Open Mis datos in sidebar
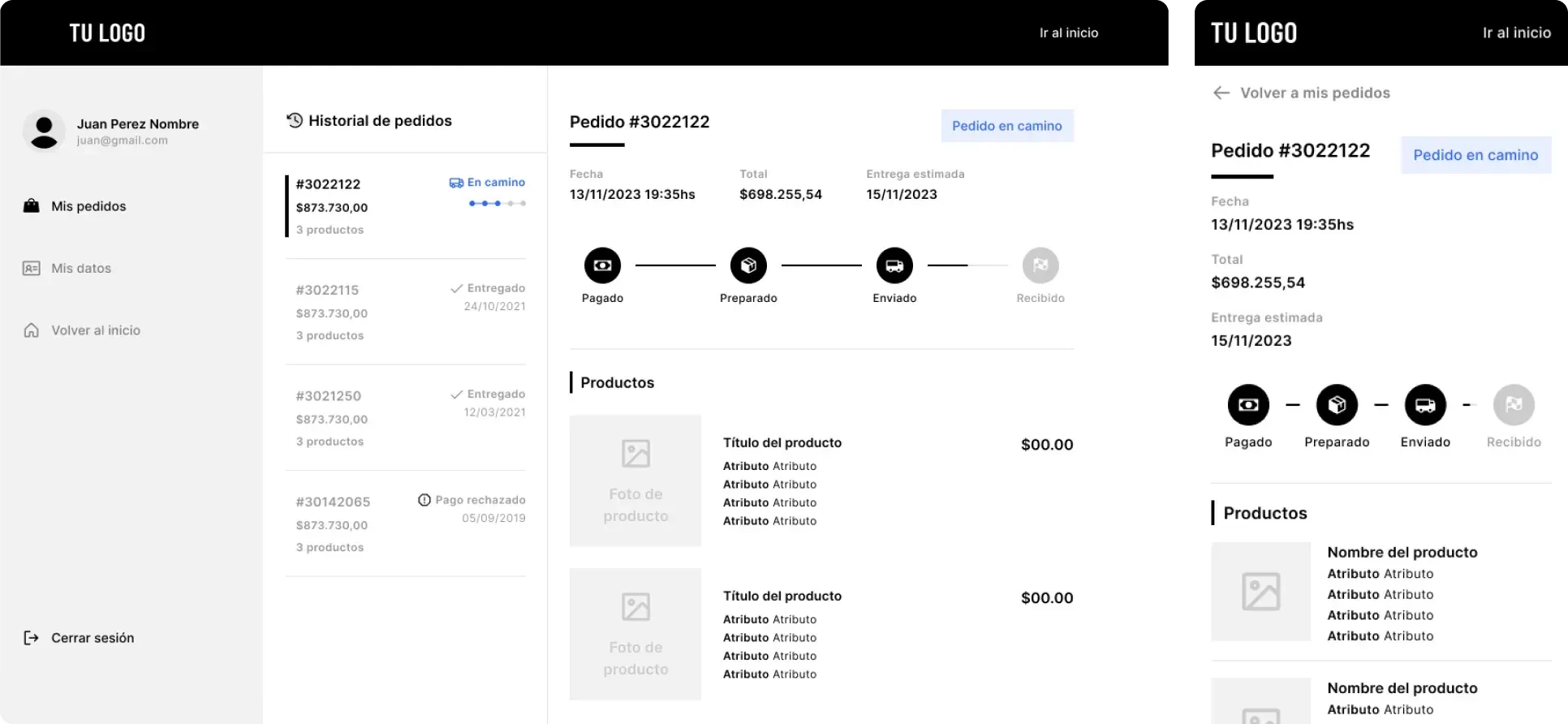This screenshot has width=1568, height=724. tap(80, 269)
